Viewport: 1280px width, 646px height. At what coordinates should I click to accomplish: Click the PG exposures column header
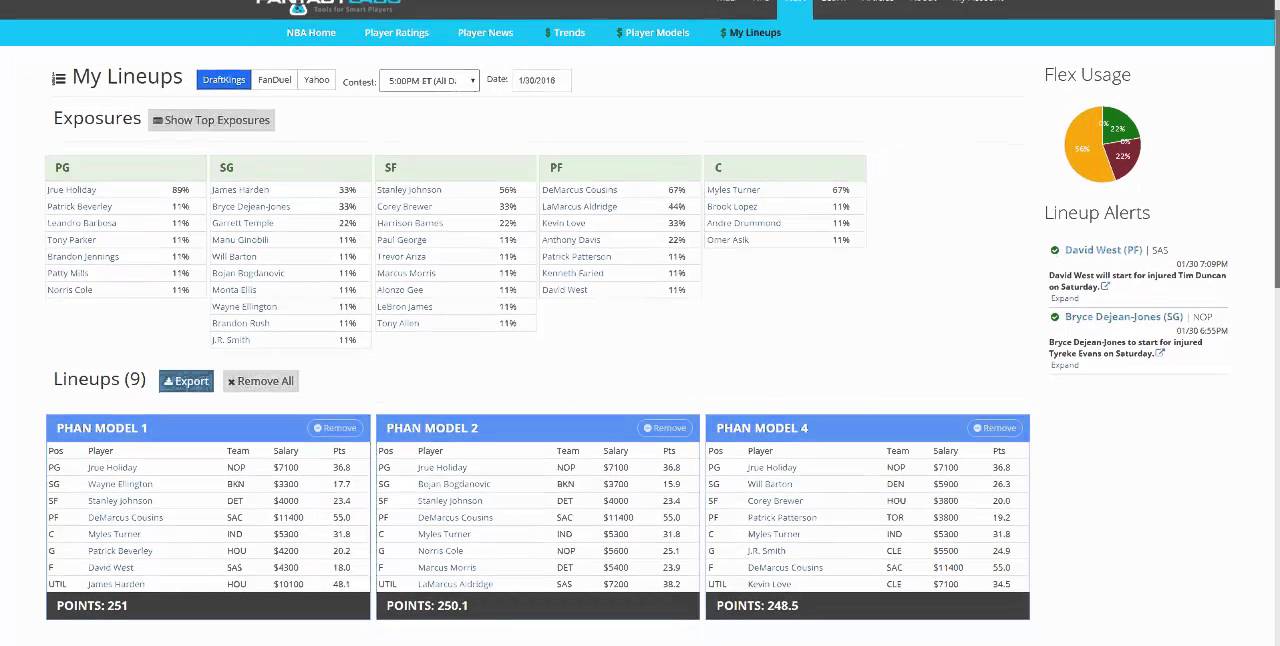click(126, 168)
